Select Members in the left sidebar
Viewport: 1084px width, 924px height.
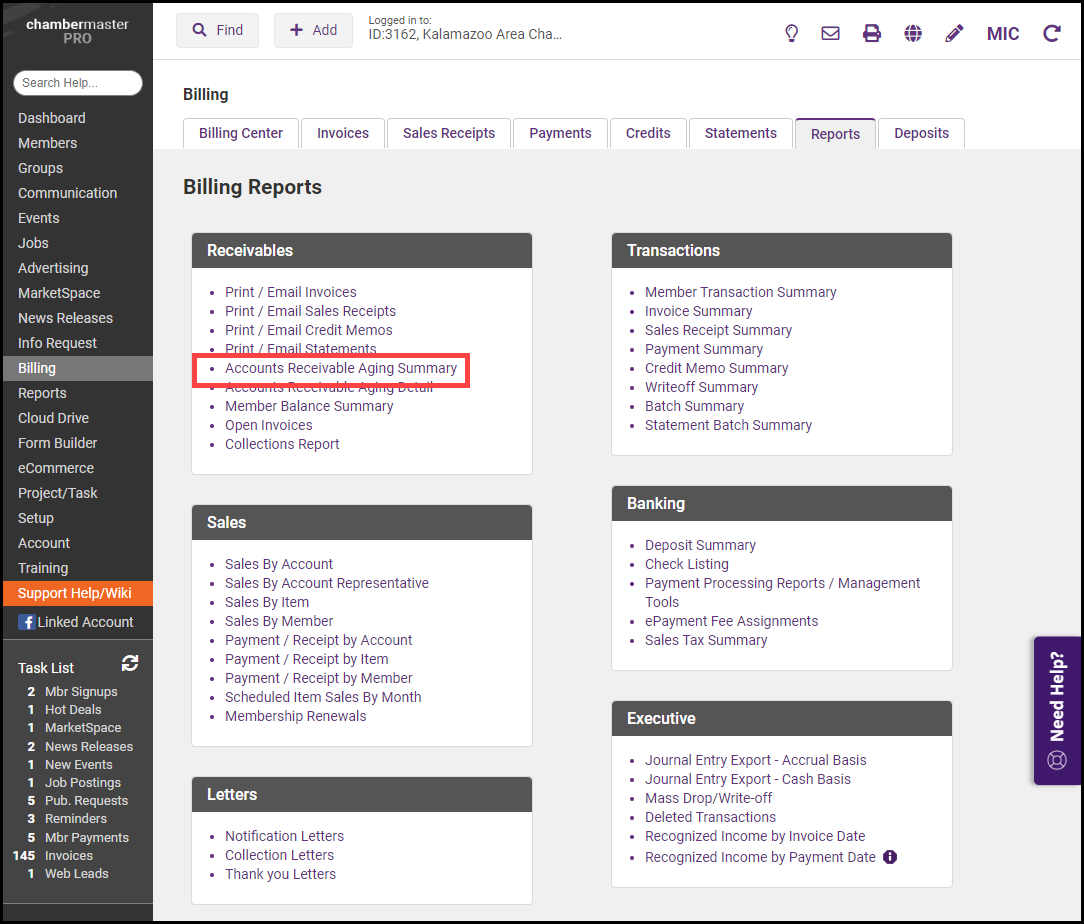47,143
